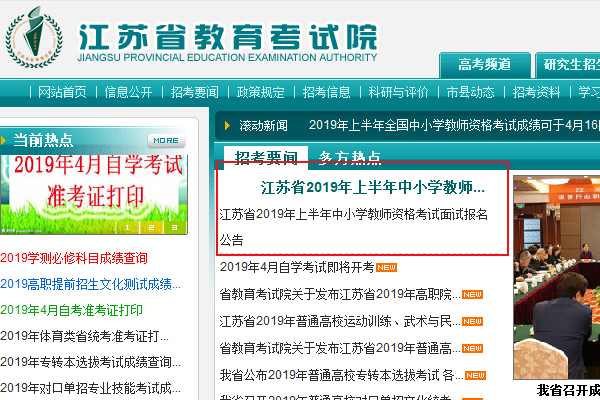Open 招考要闻 in the navigation bar
Screen dimensions: 600x400
tap(194, 92)
